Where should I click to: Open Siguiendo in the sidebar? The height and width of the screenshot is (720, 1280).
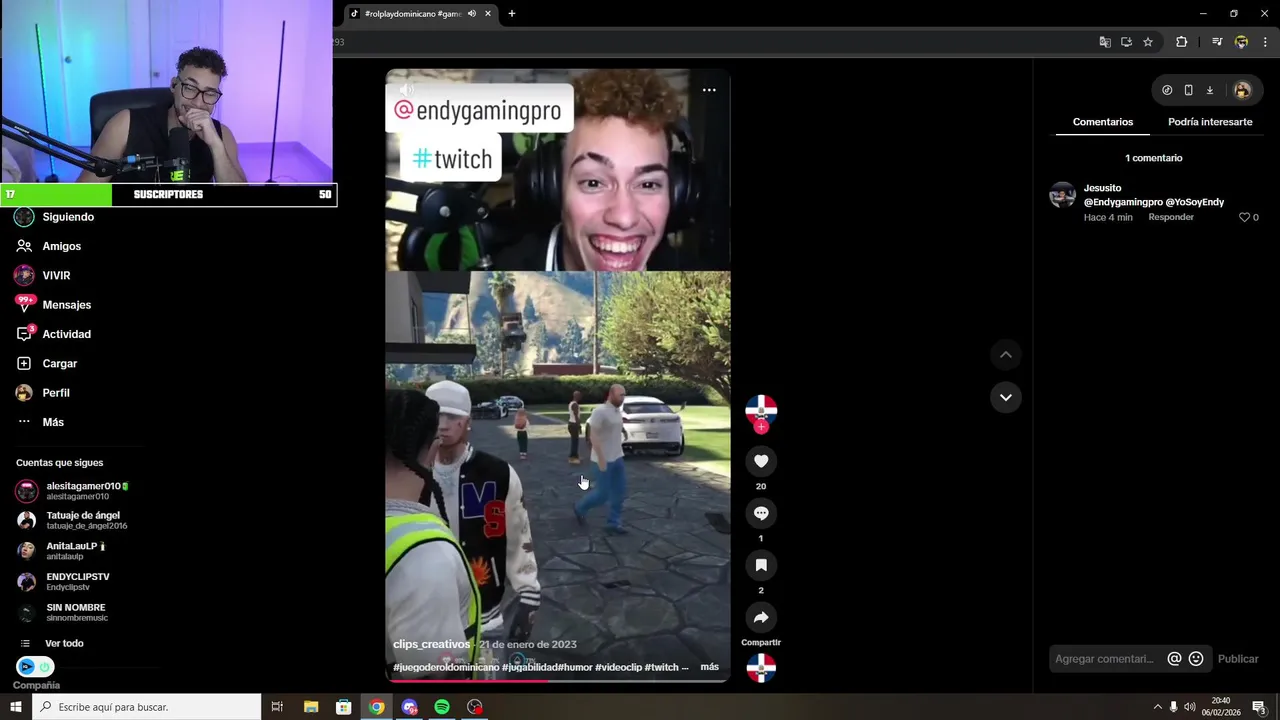[55, 217]
